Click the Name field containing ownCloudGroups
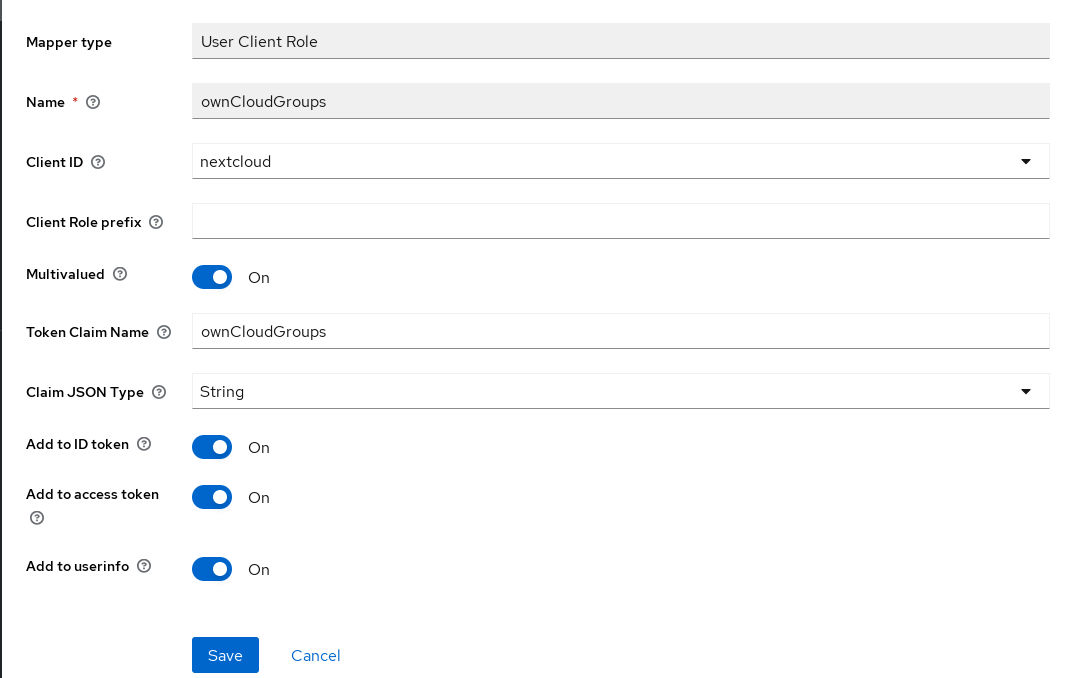1066x678 pixels. coord(620,101)
